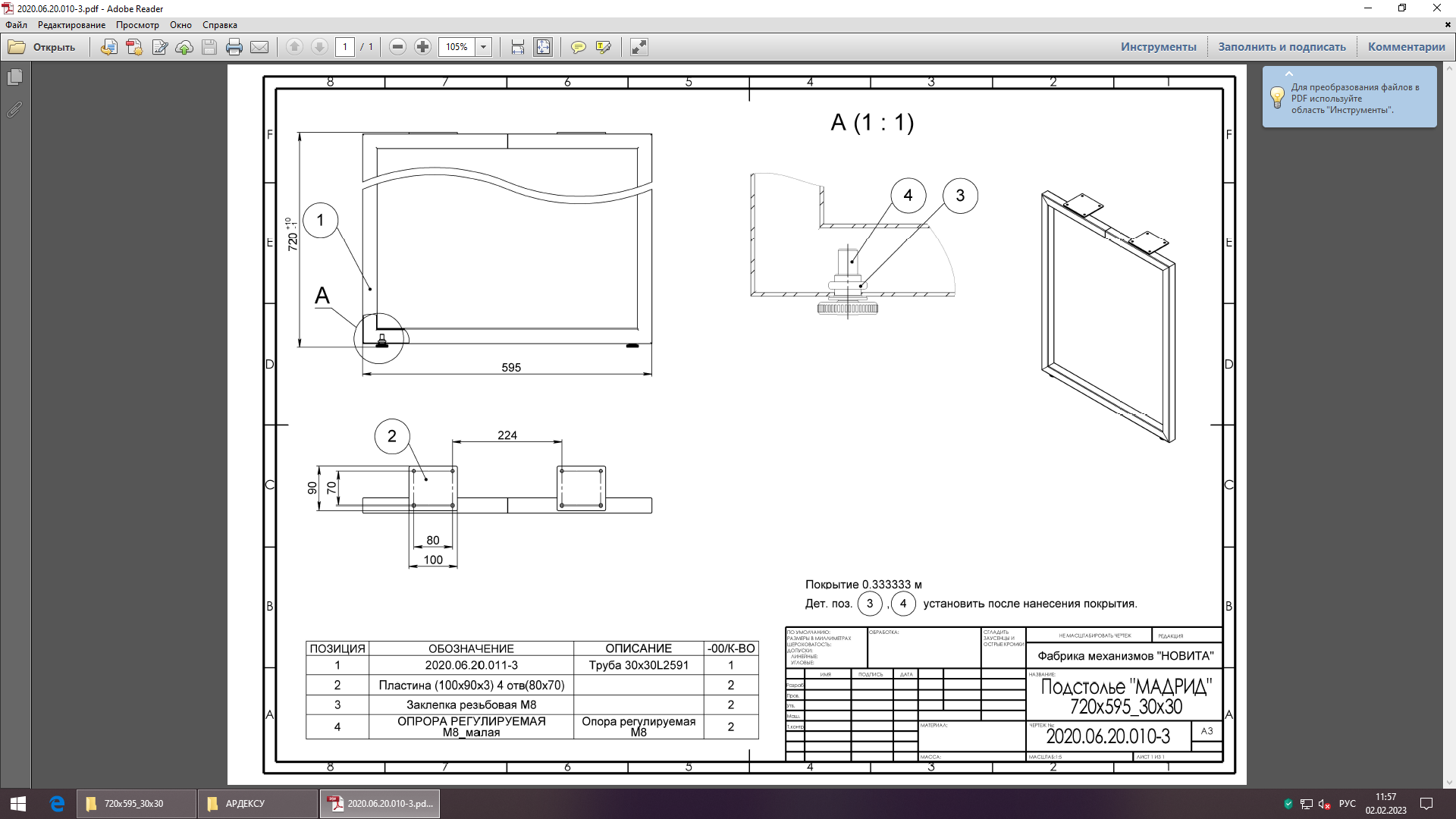Viewport: 1456px width, 819px height.
Task: Zoom out with the minus button
Action: coord(397,47)
